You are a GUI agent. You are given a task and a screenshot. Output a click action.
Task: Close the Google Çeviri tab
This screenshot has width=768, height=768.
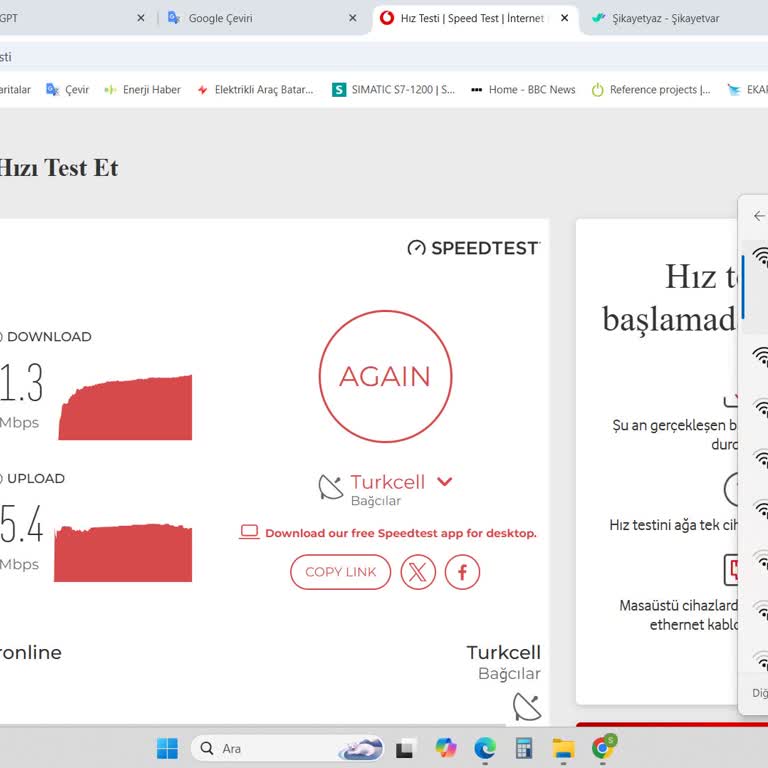pos(353,18)
